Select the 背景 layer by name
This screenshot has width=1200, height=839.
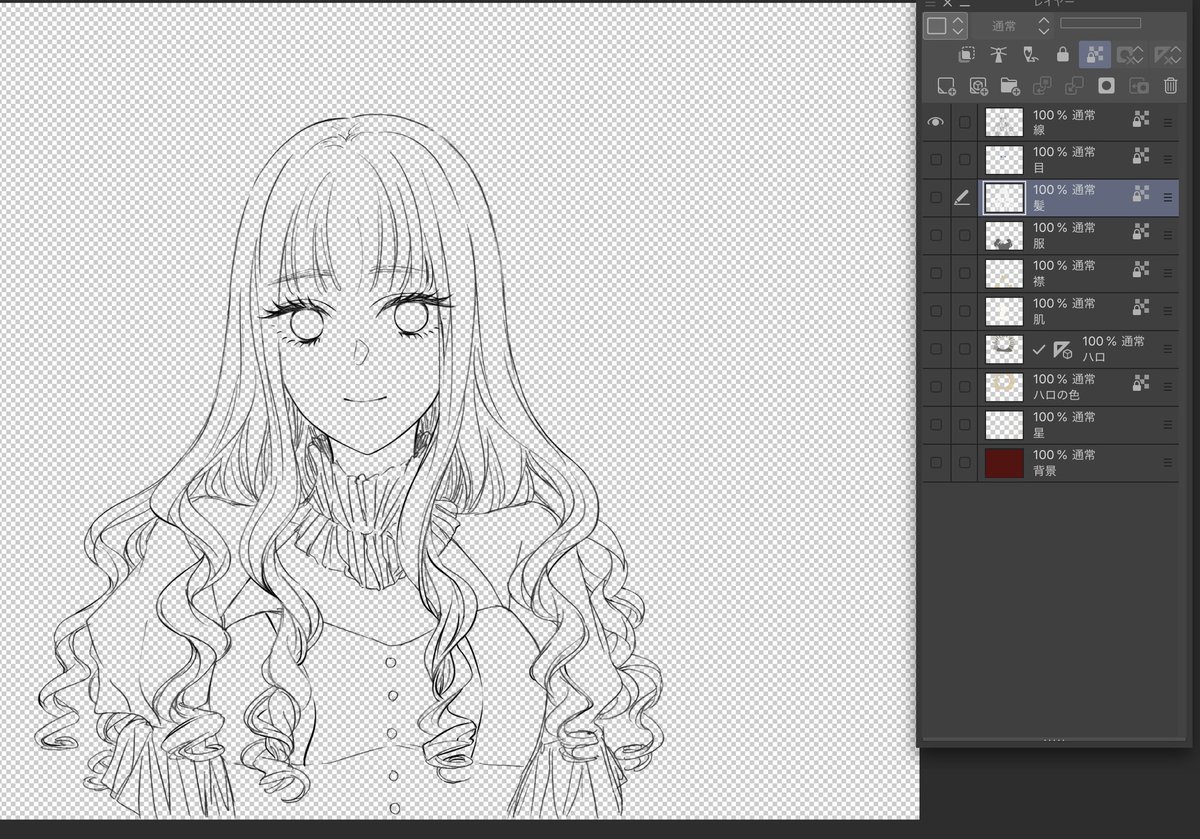(1045, 470)
